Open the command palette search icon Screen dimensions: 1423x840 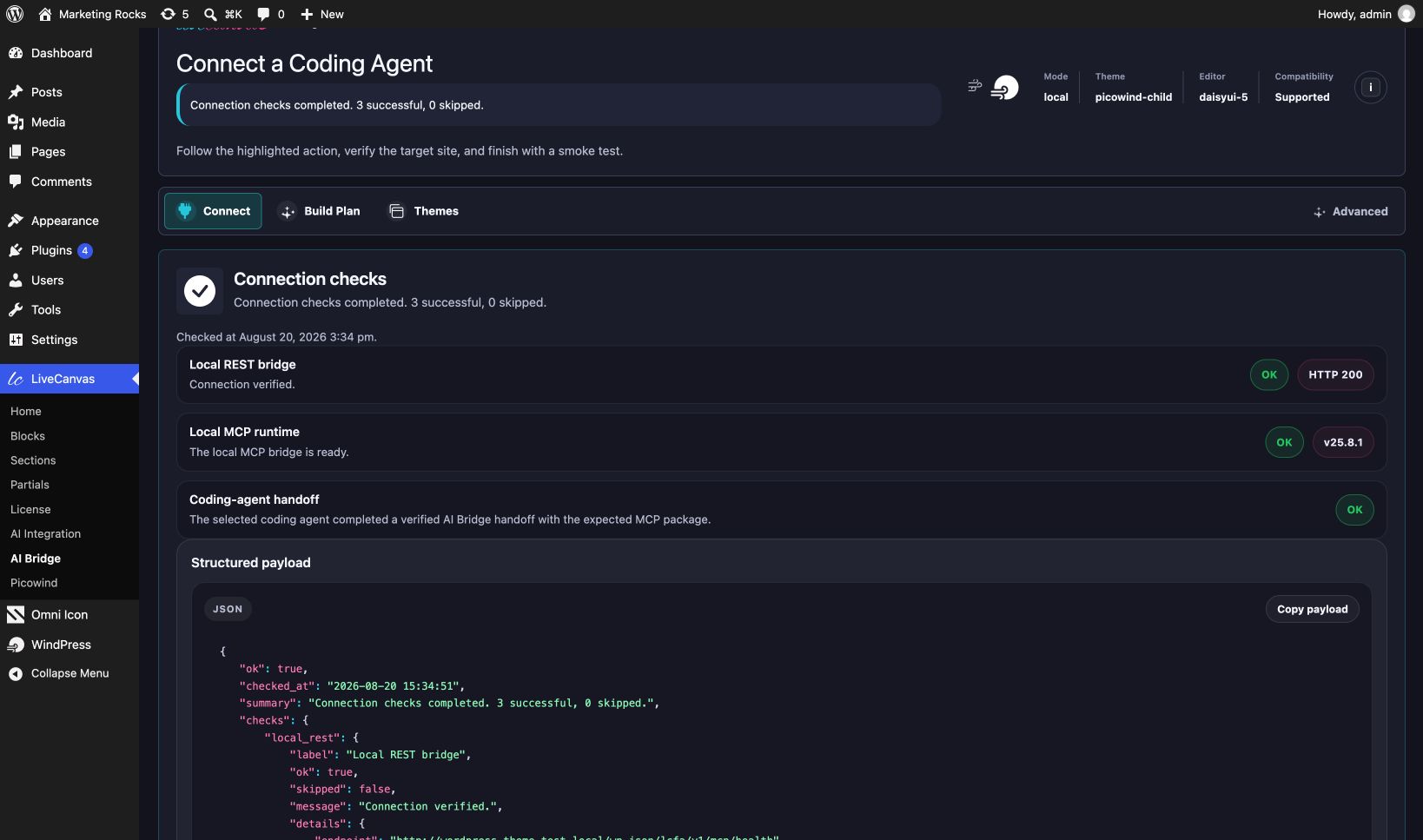(210, 14)
